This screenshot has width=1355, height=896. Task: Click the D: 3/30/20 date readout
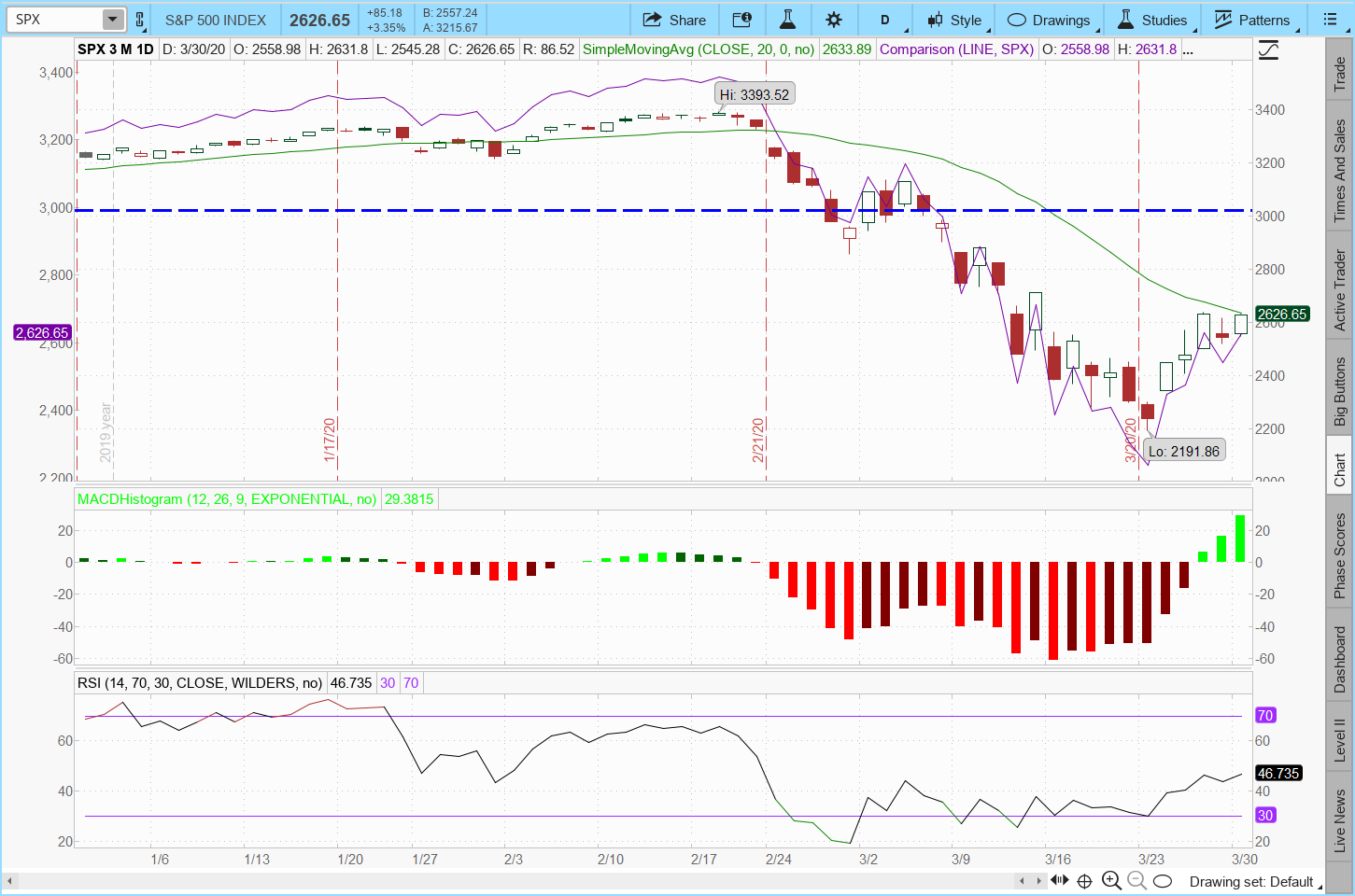(x=194, y=49)
